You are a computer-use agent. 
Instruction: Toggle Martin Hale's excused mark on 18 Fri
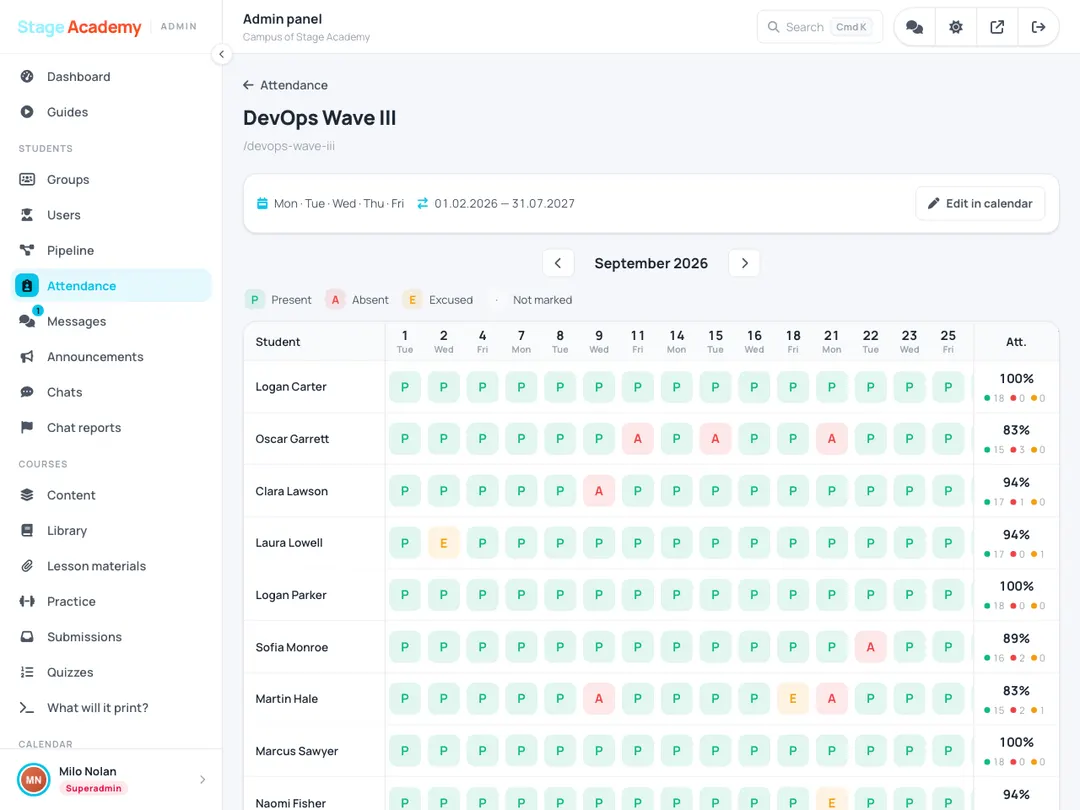[x=793, y=699]
